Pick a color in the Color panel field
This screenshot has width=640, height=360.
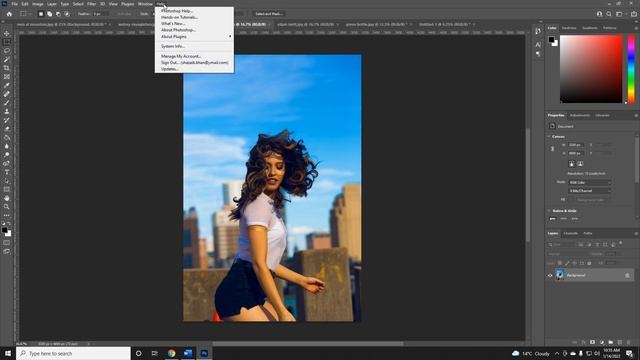[591, 69]
